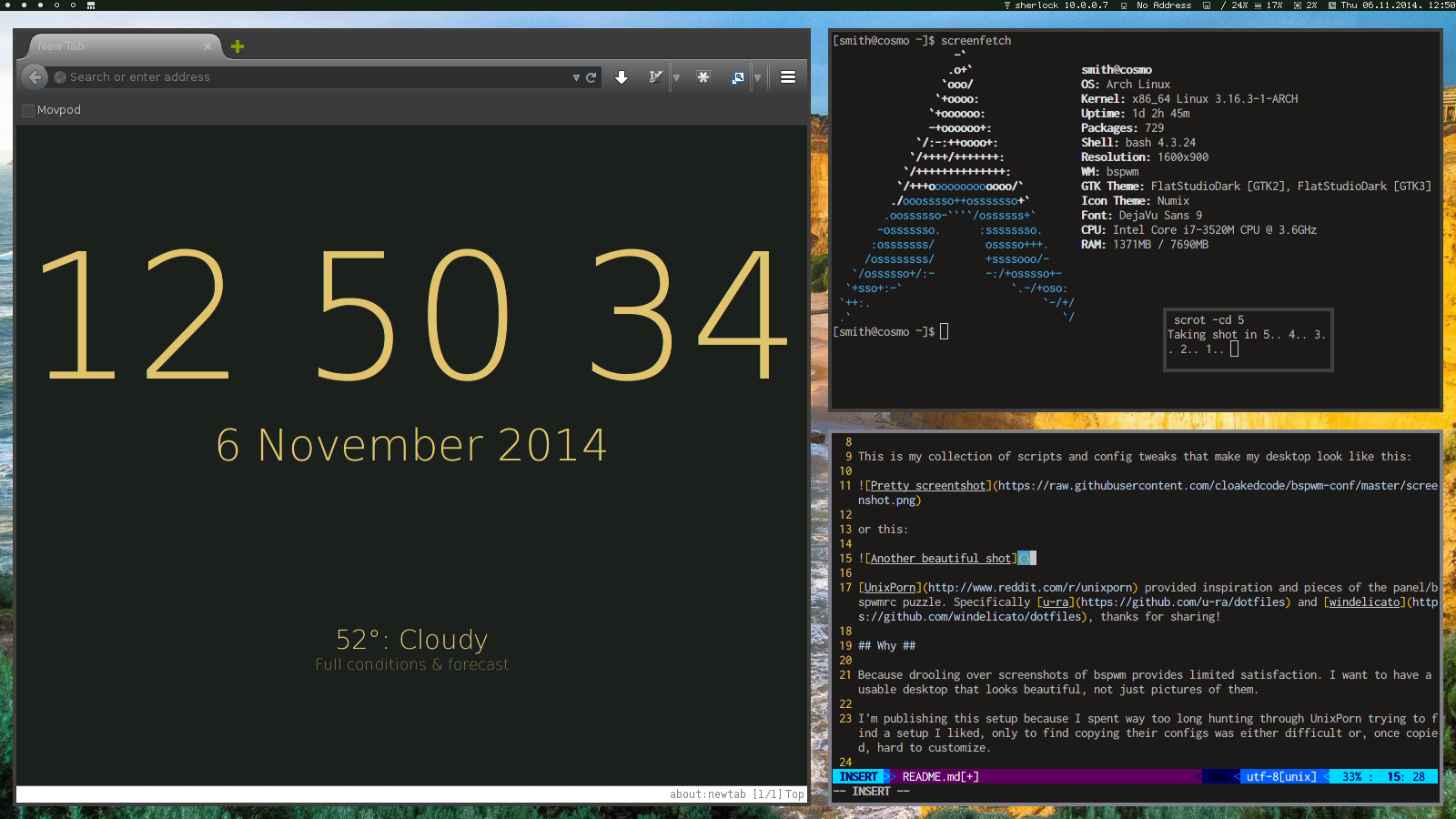
Task: Click Another beautiful shot link text
Action: [941, 559]
